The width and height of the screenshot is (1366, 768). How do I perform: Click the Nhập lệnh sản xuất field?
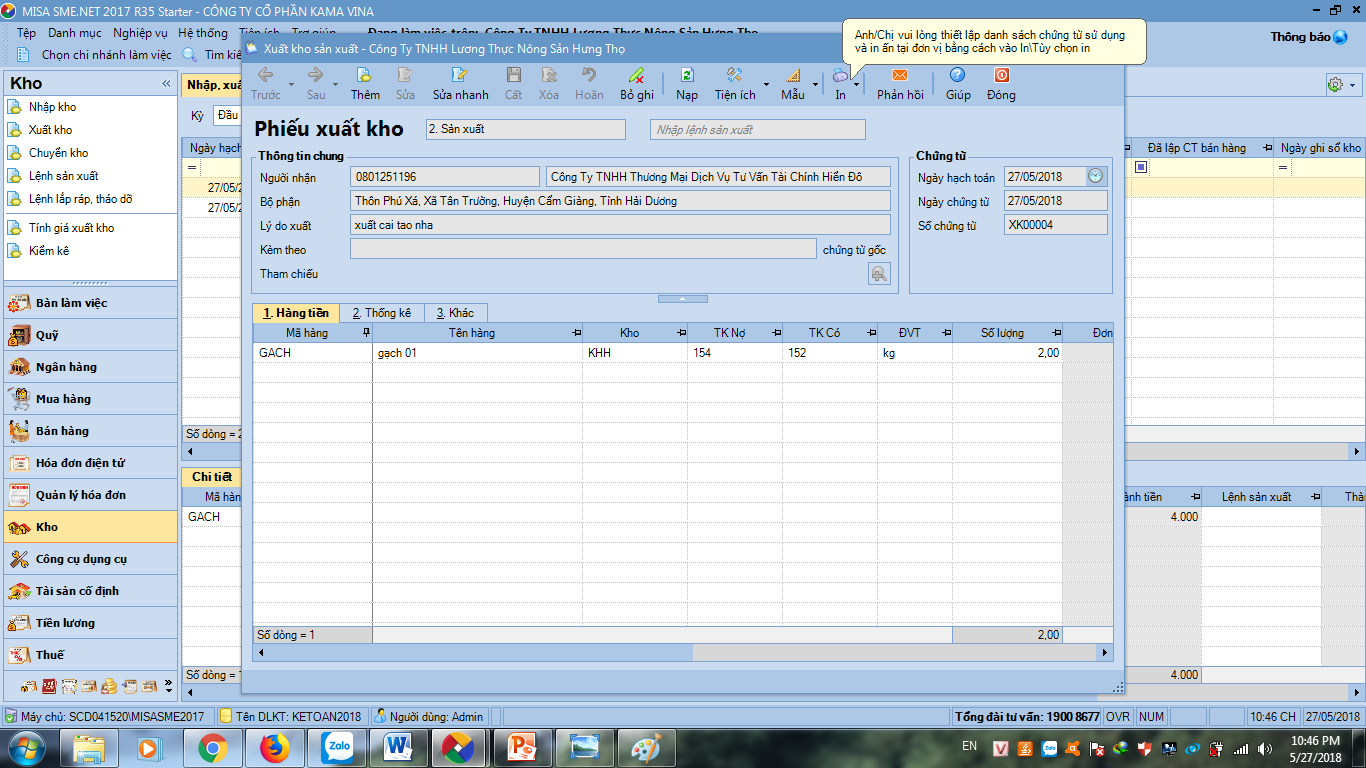[x=758, y=130]
